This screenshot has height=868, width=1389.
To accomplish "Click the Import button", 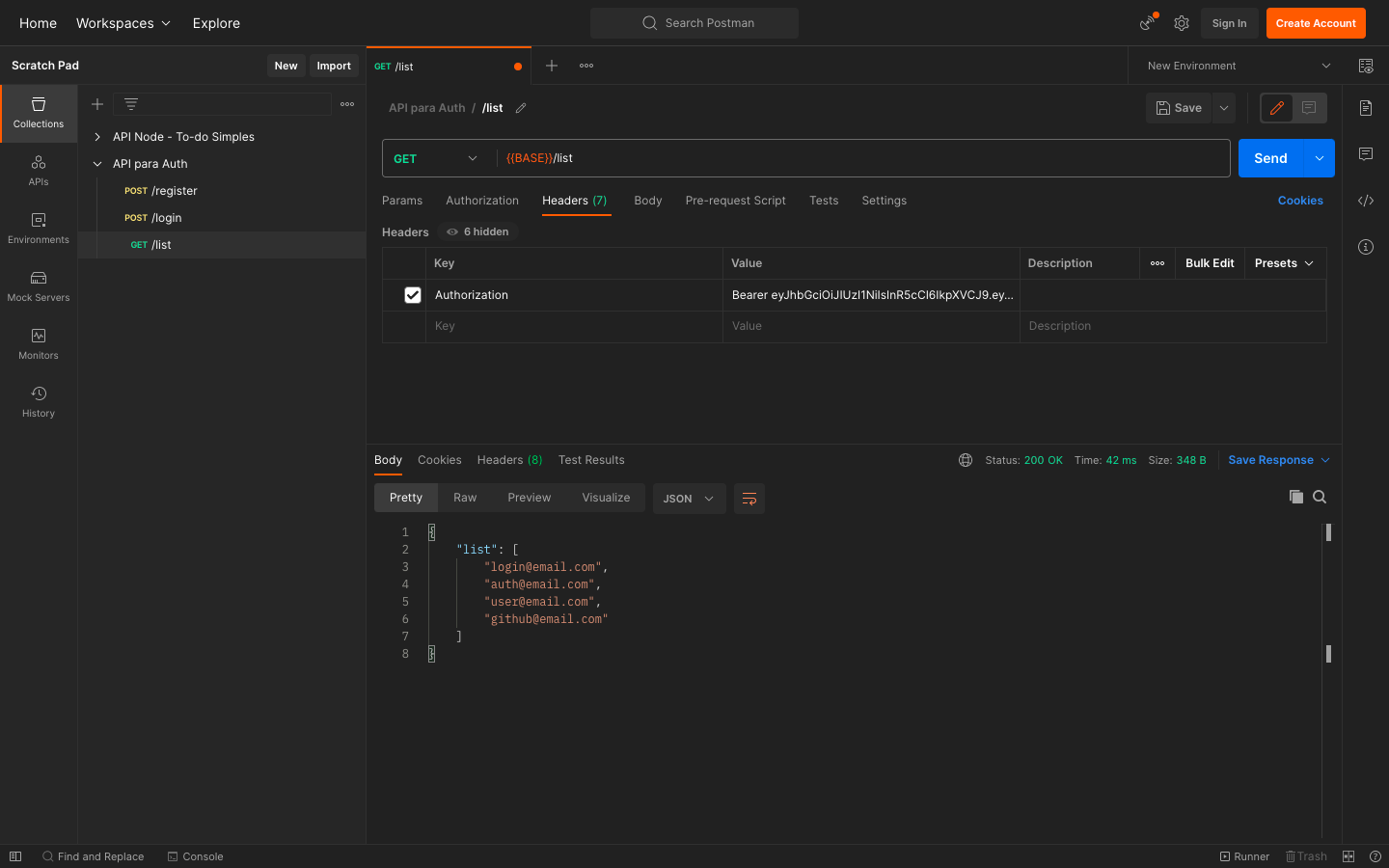I will click(x=334, y=66).
